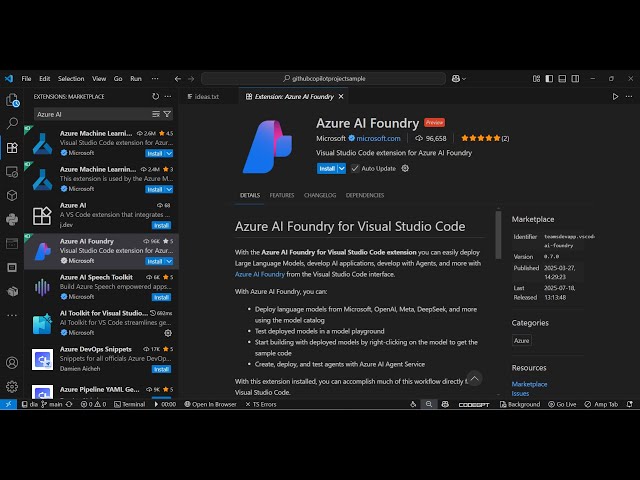Open the Edit menu
The width and height of the screenshot is (640, 480).
coord(44,78)
